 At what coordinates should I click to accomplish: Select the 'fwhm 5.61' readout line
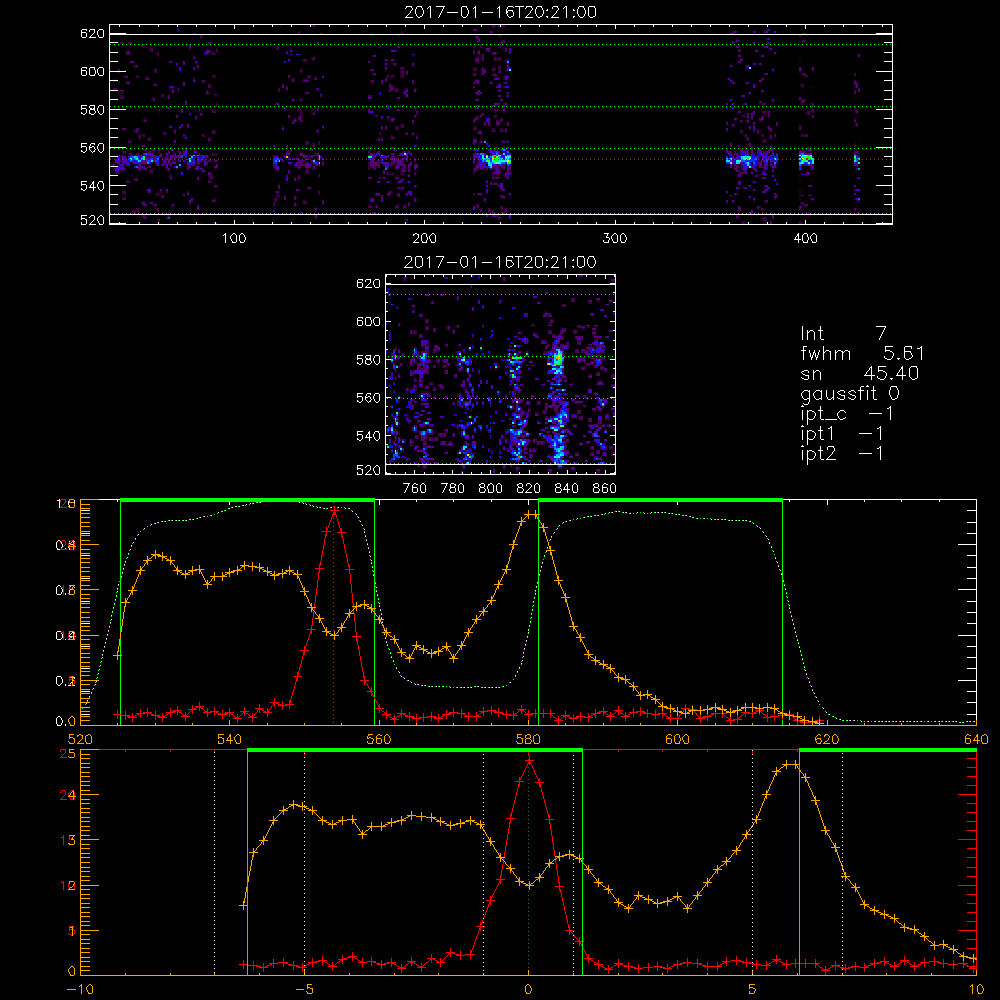coord(862,353)
